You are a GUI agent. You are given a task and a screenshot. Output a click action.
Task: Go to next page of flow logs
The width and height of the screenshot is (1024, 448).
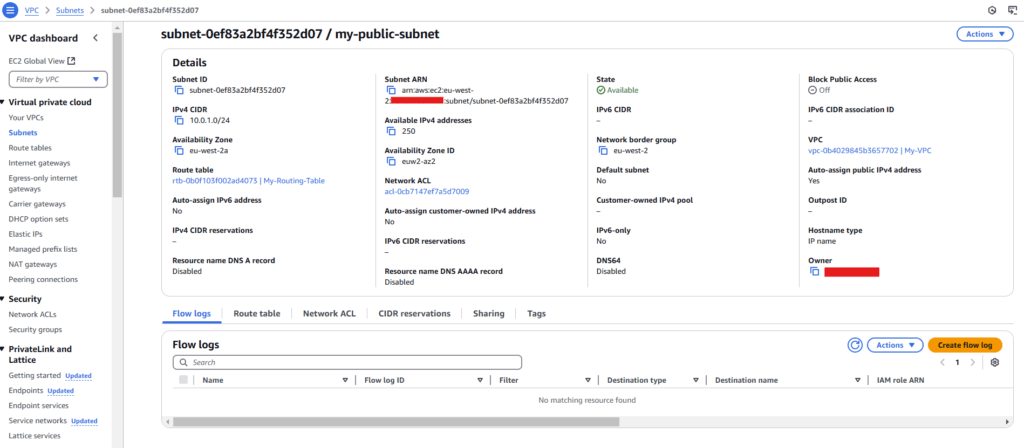click(x=972, y=362)
